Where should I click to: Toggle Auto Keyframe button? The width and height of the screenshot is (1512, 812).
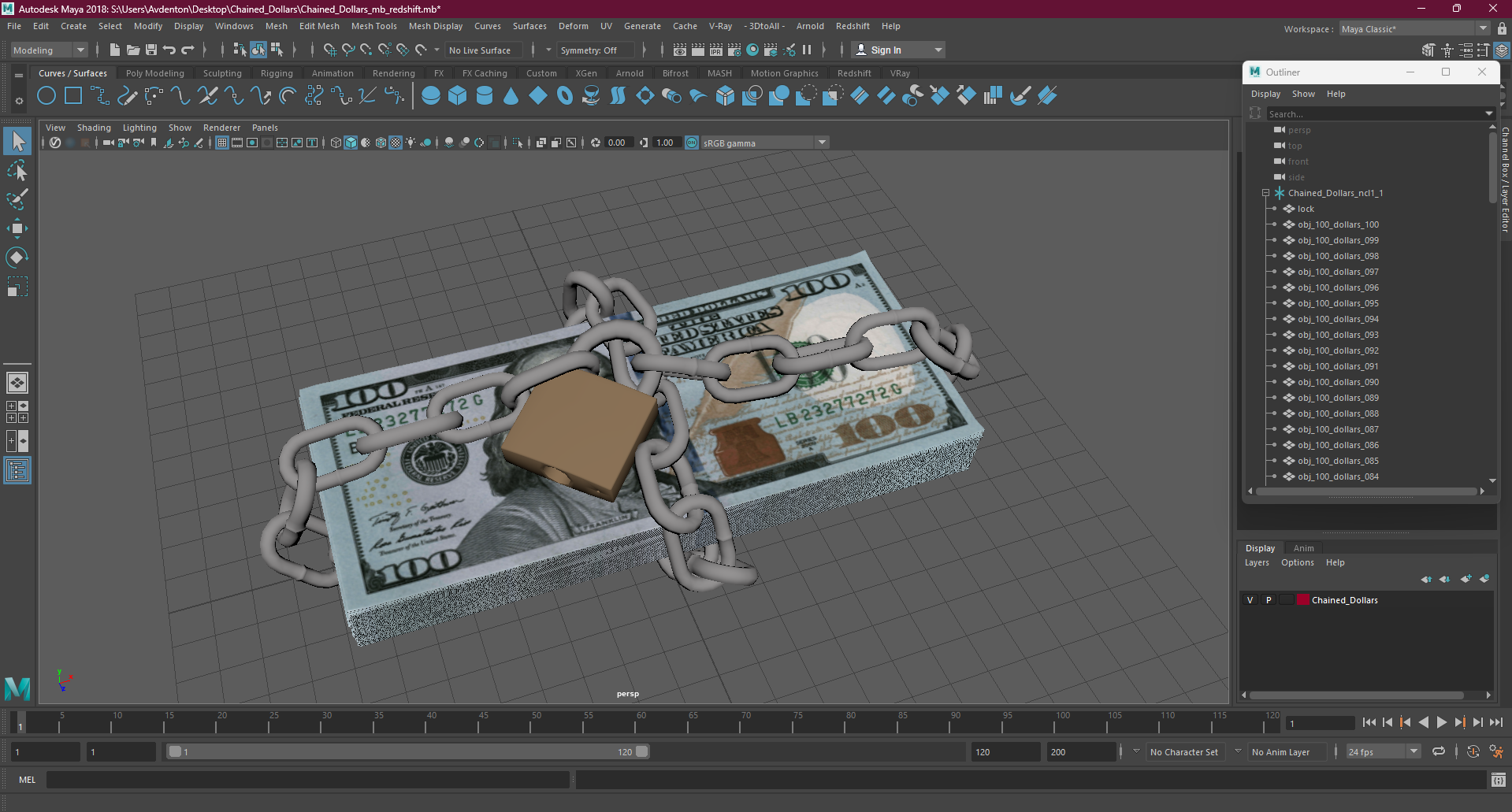point(1473,751)
